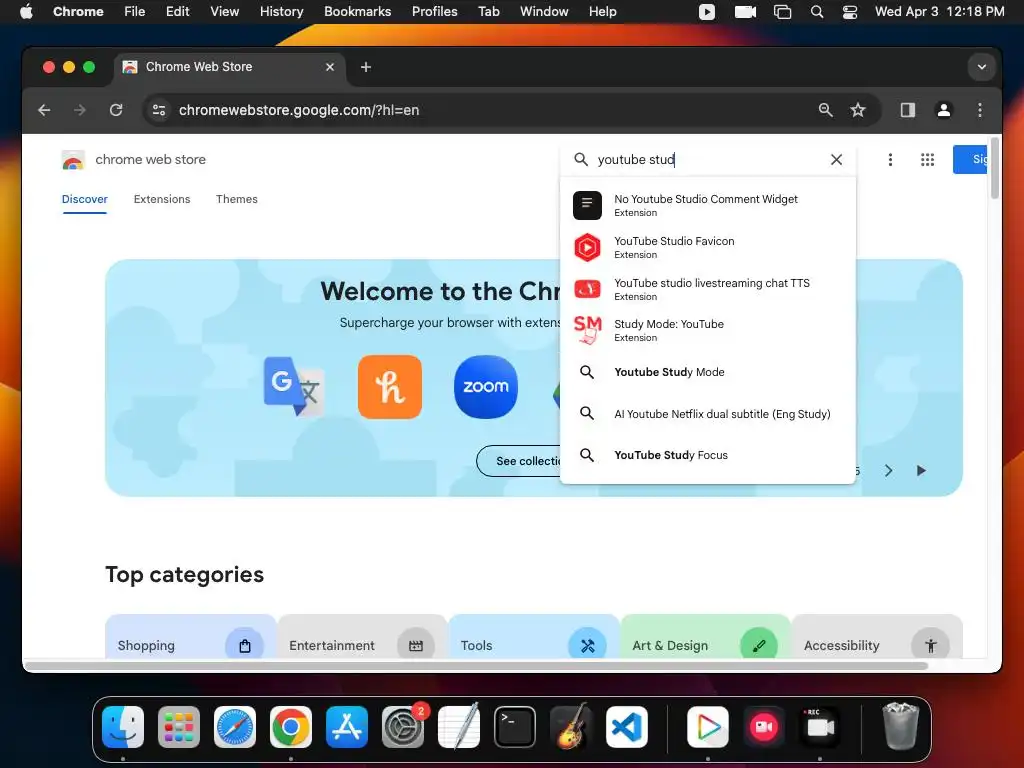Search for YouTube Study Focus suggestion

coord(708,455)
